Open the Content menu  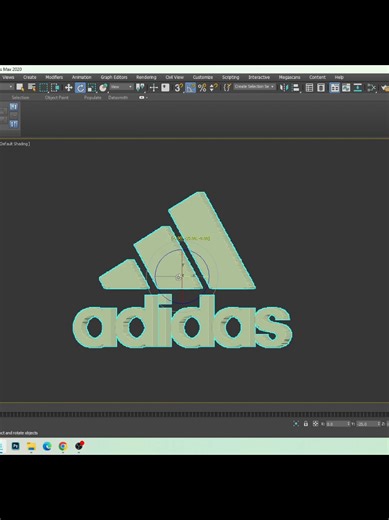point(317,77)
